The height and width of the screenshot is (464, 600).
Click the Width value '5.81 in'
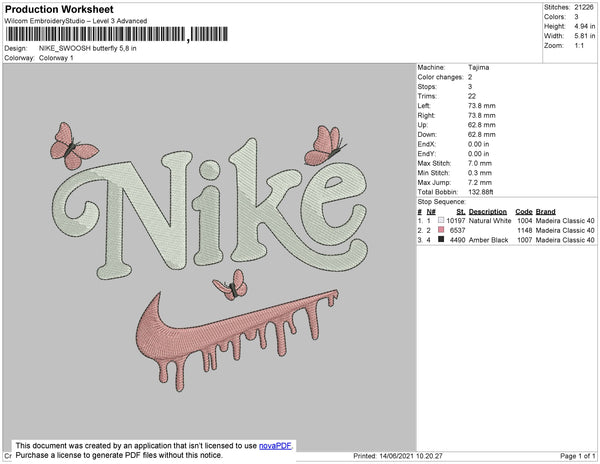(584, 36)
